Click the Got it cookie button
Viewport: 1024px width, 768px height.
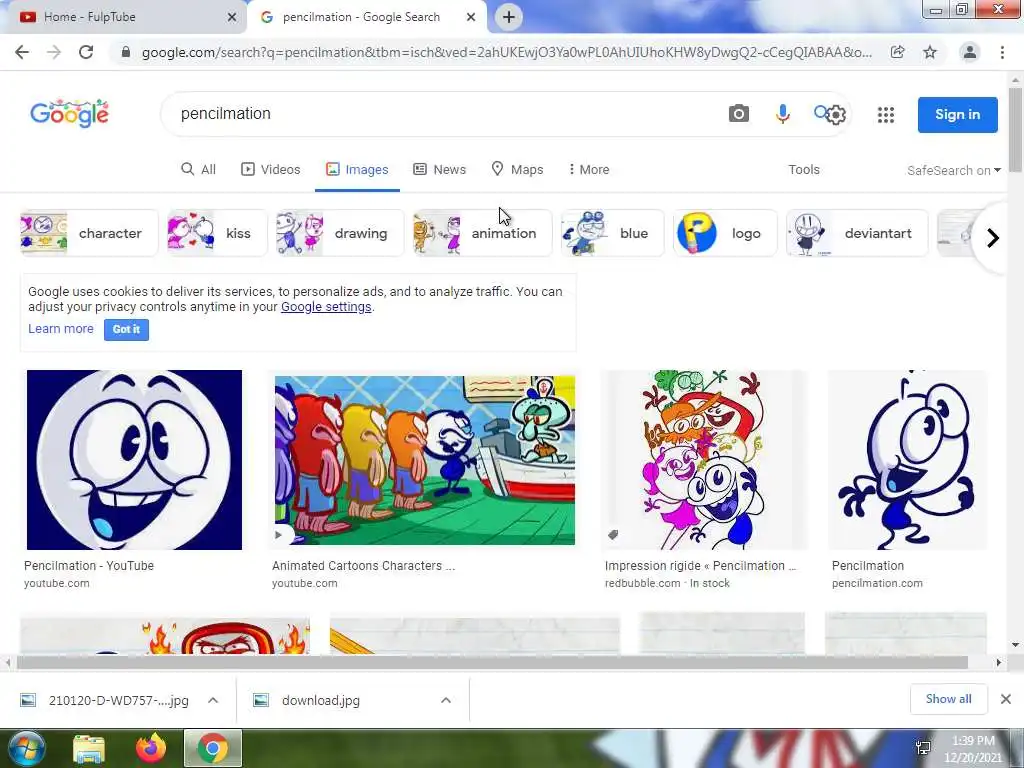126,329
